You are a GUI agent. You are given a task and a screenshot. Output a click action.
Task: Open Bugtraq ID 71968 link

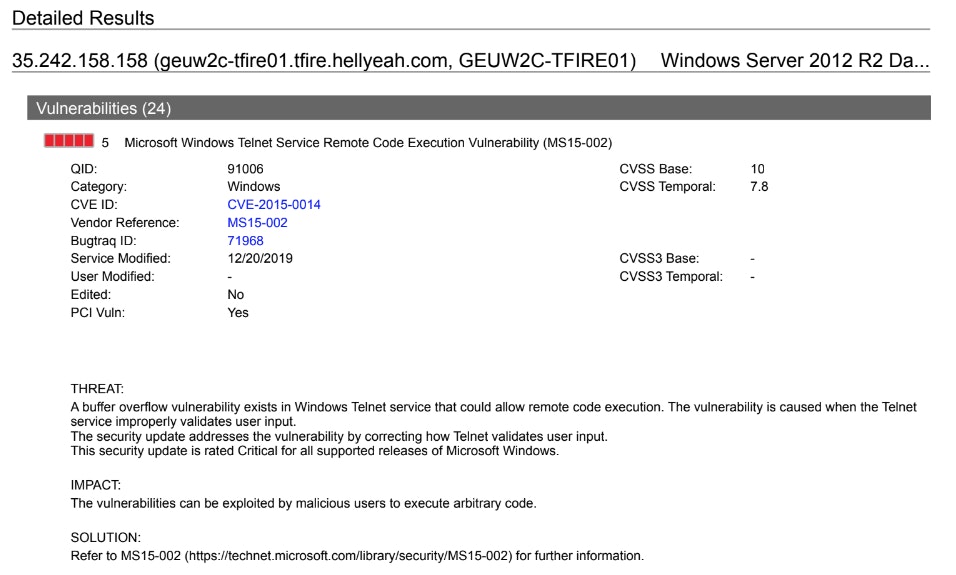pos(245,241)
